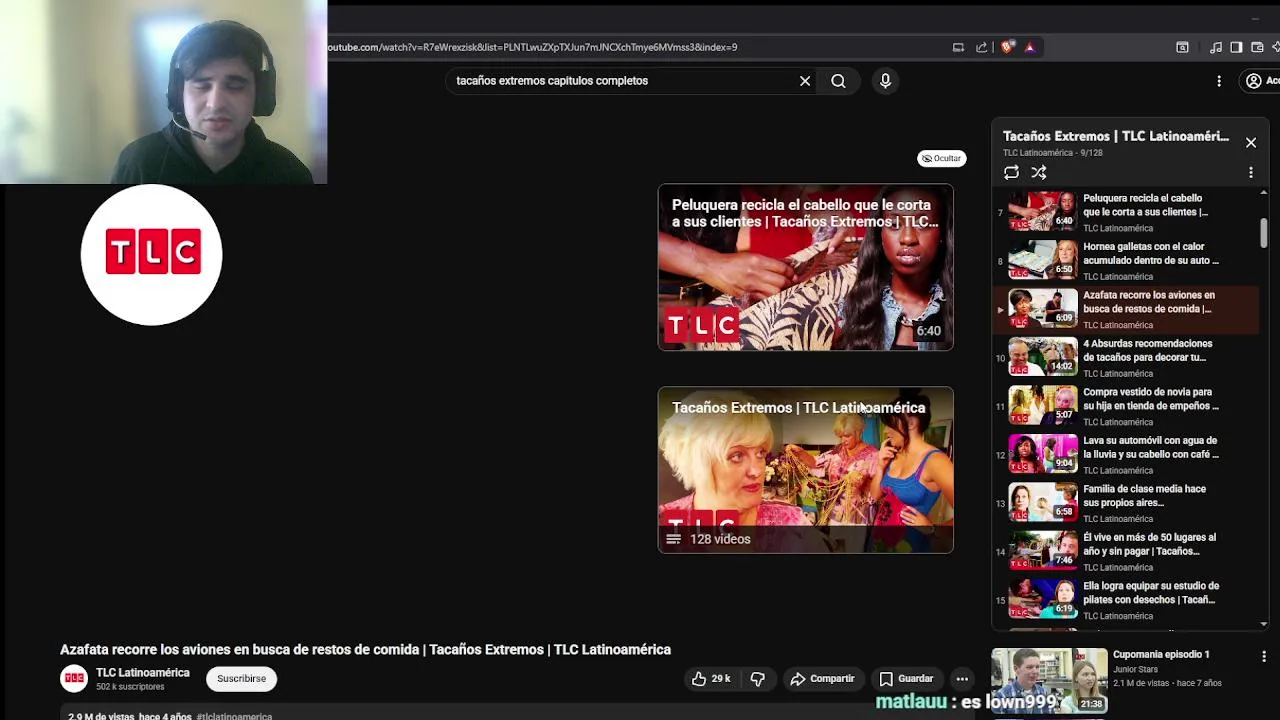This screenshot has width=1280, height=720.
Task: Open playlist panel three-dot options
Action: click(1251, 173)
